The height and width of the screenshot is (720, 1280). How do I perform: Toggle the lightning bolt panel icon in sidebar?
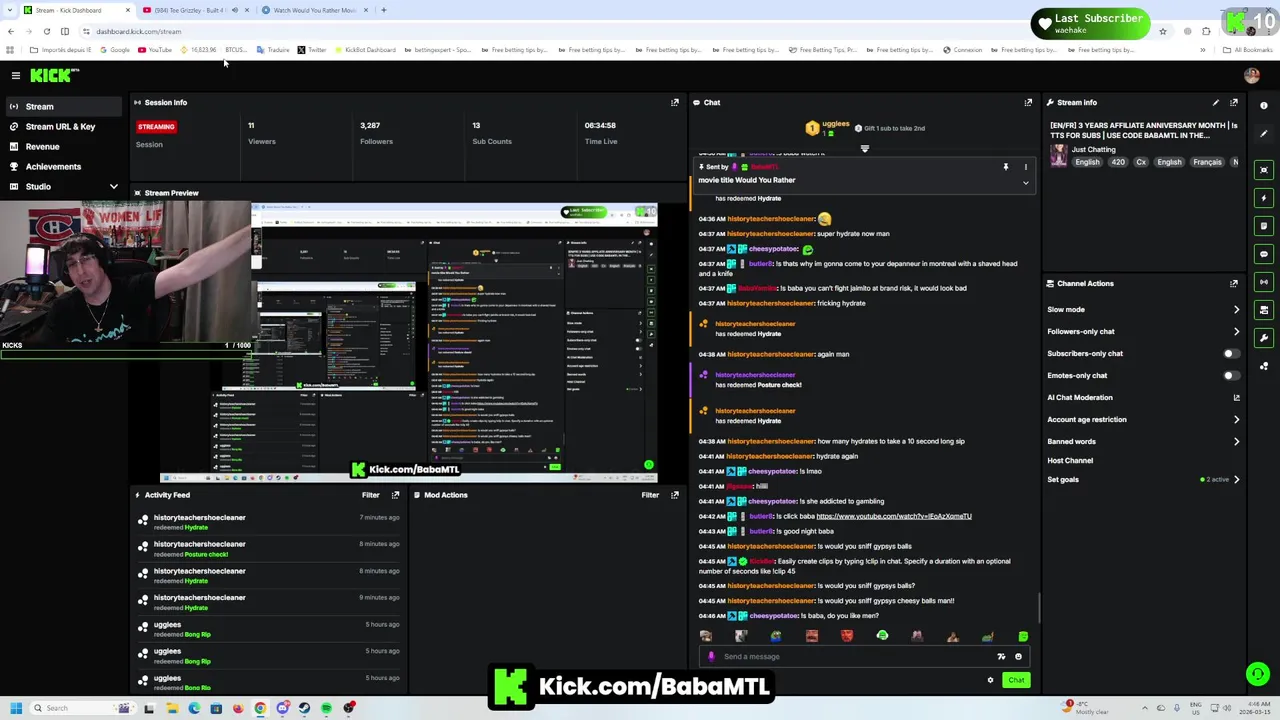click(1264, 198)
